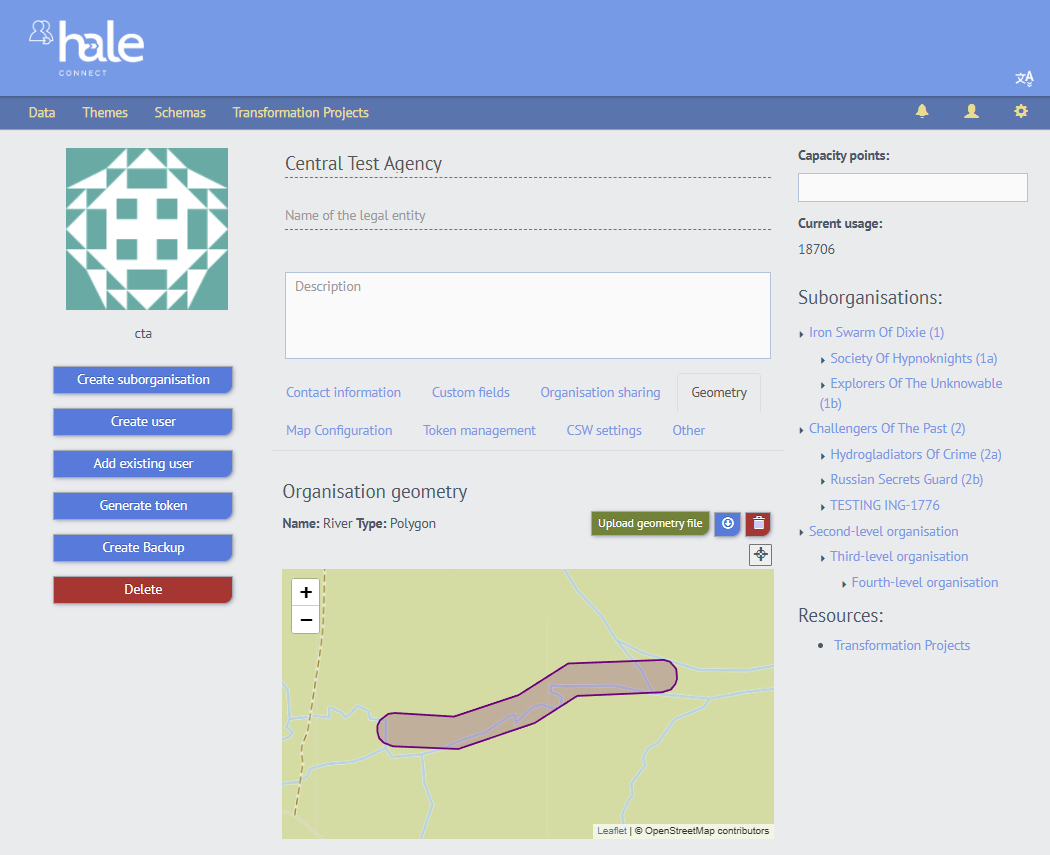
Task: Click the Capacity points input field
Action: click(912, 187)
